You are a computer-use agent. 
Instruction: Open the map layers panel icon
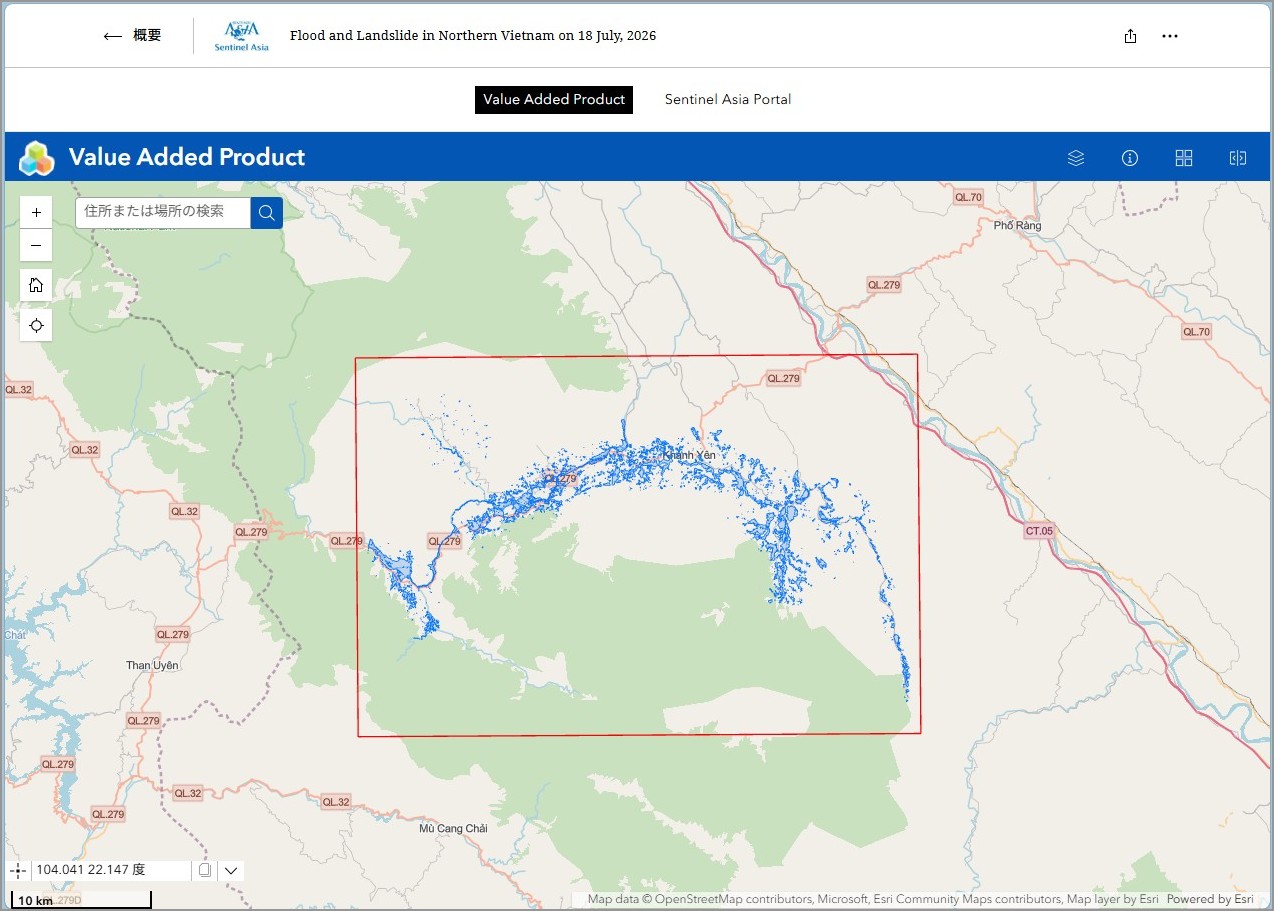click(x=1076, y=158)
